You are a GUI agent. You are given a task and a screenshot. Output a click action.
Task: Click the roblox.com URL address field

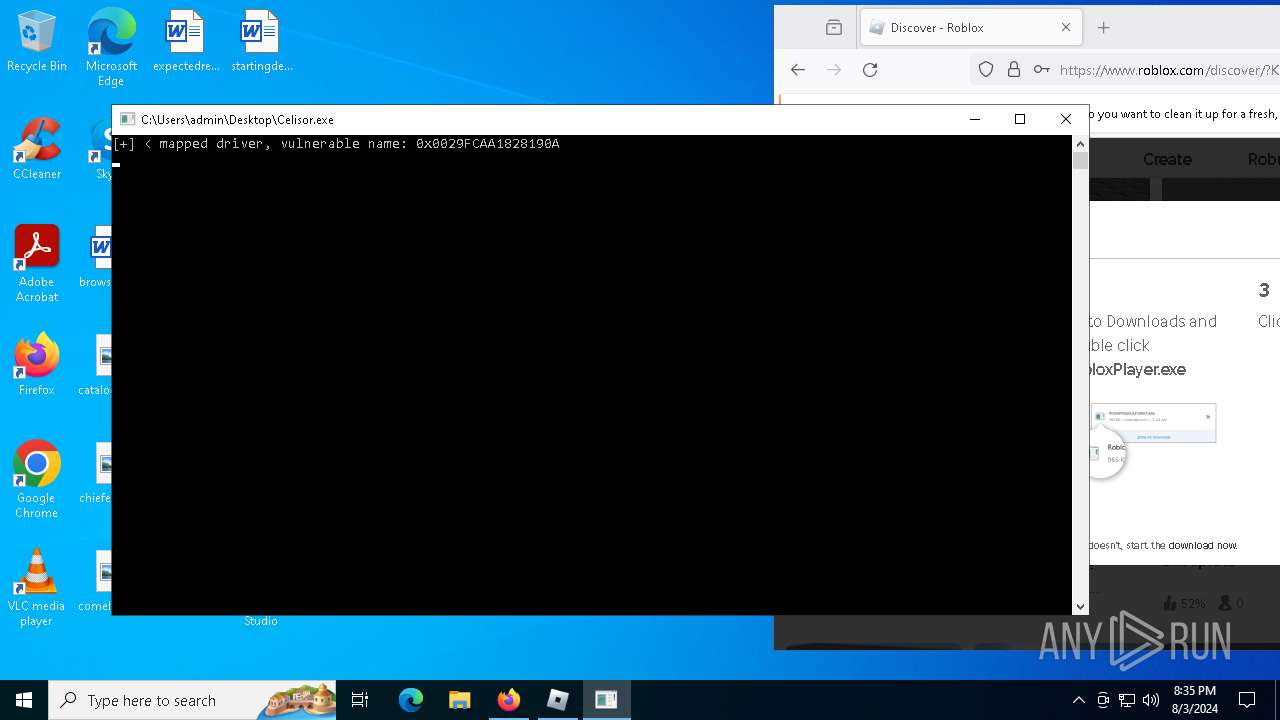coord(1169,70)
